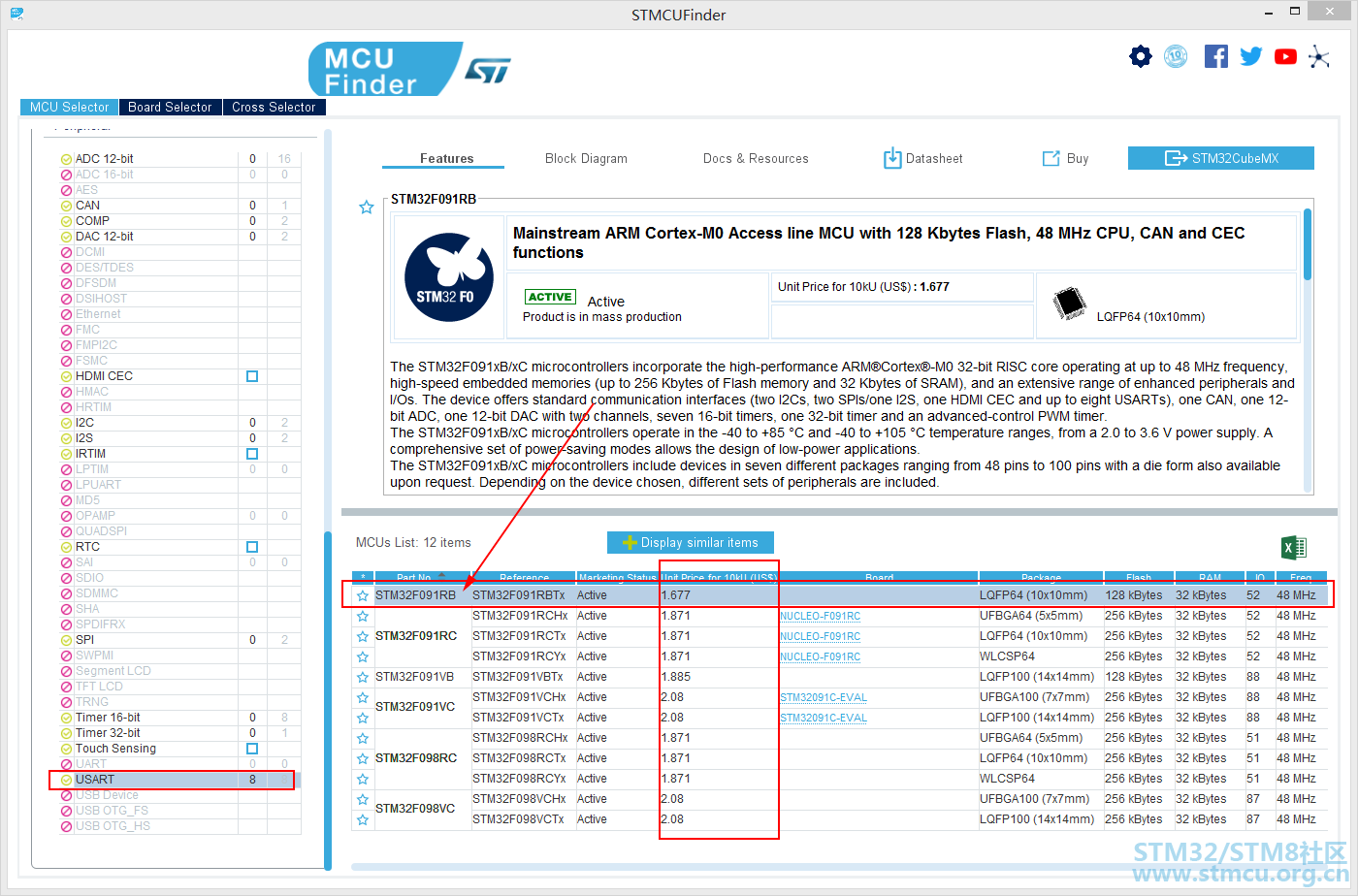Click the ST logo in the header
The width and height of the screenshot is (1358, 896).
click(x=488, y=70)
